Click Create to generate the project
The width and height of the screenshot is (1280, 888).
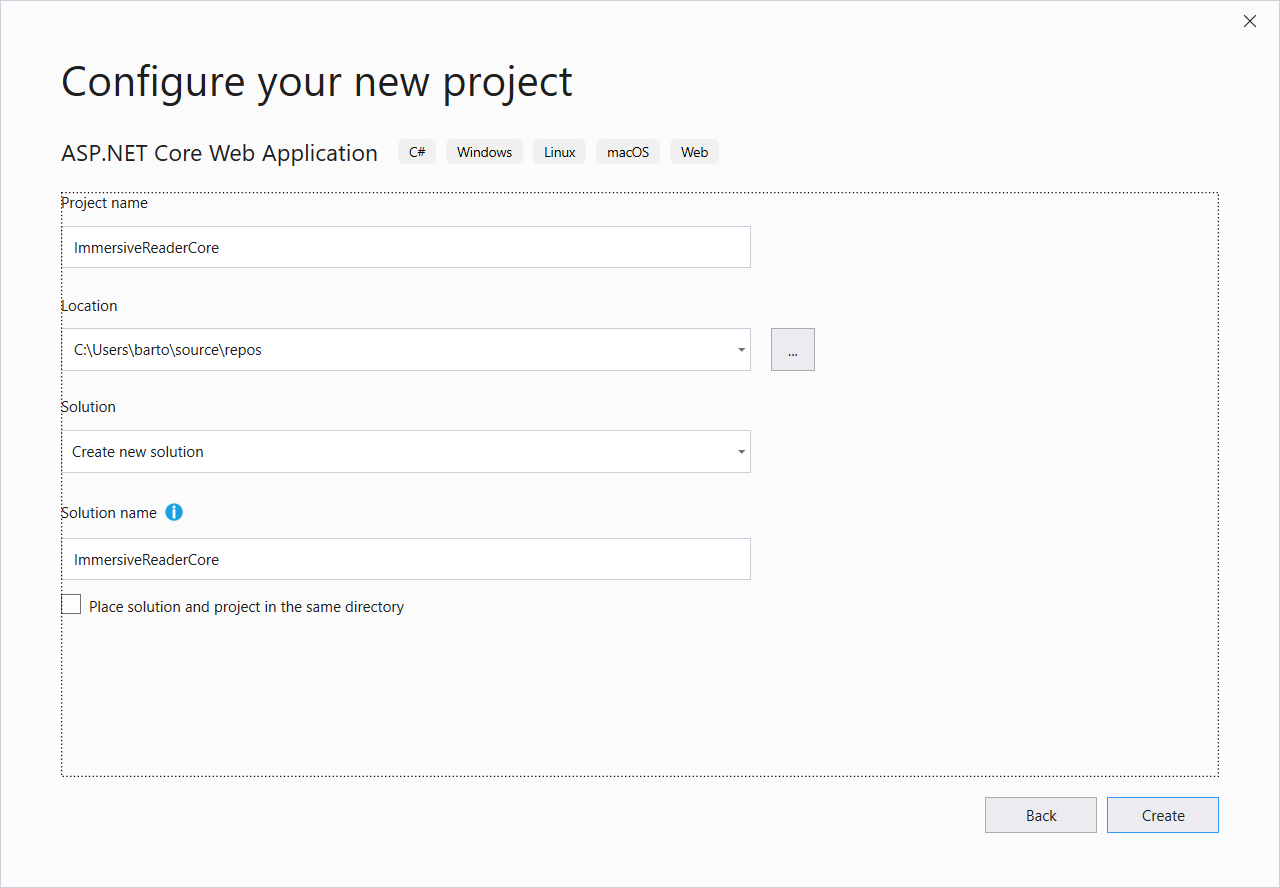(1162, 815)
